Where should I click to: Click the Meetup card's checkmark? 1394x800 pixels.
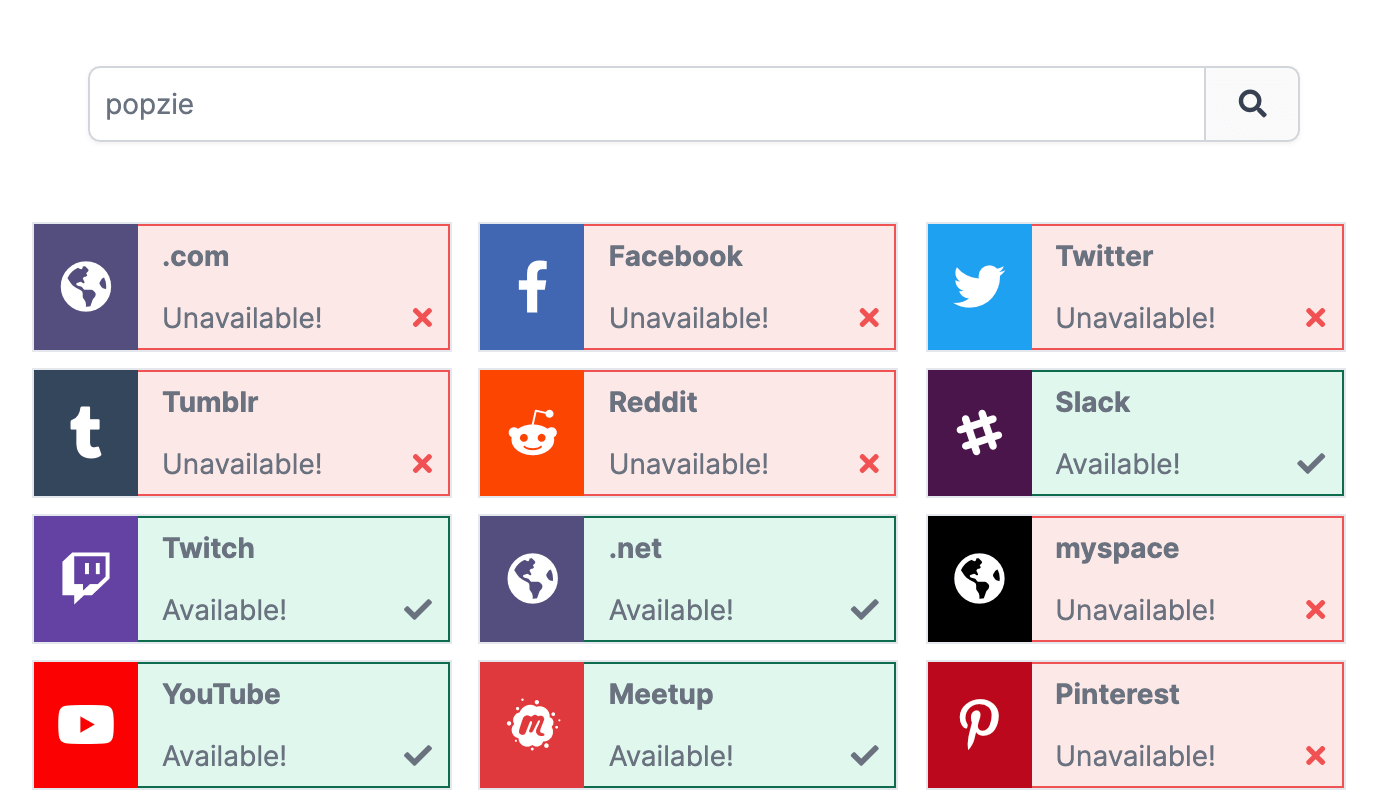[x=864, y=755]
